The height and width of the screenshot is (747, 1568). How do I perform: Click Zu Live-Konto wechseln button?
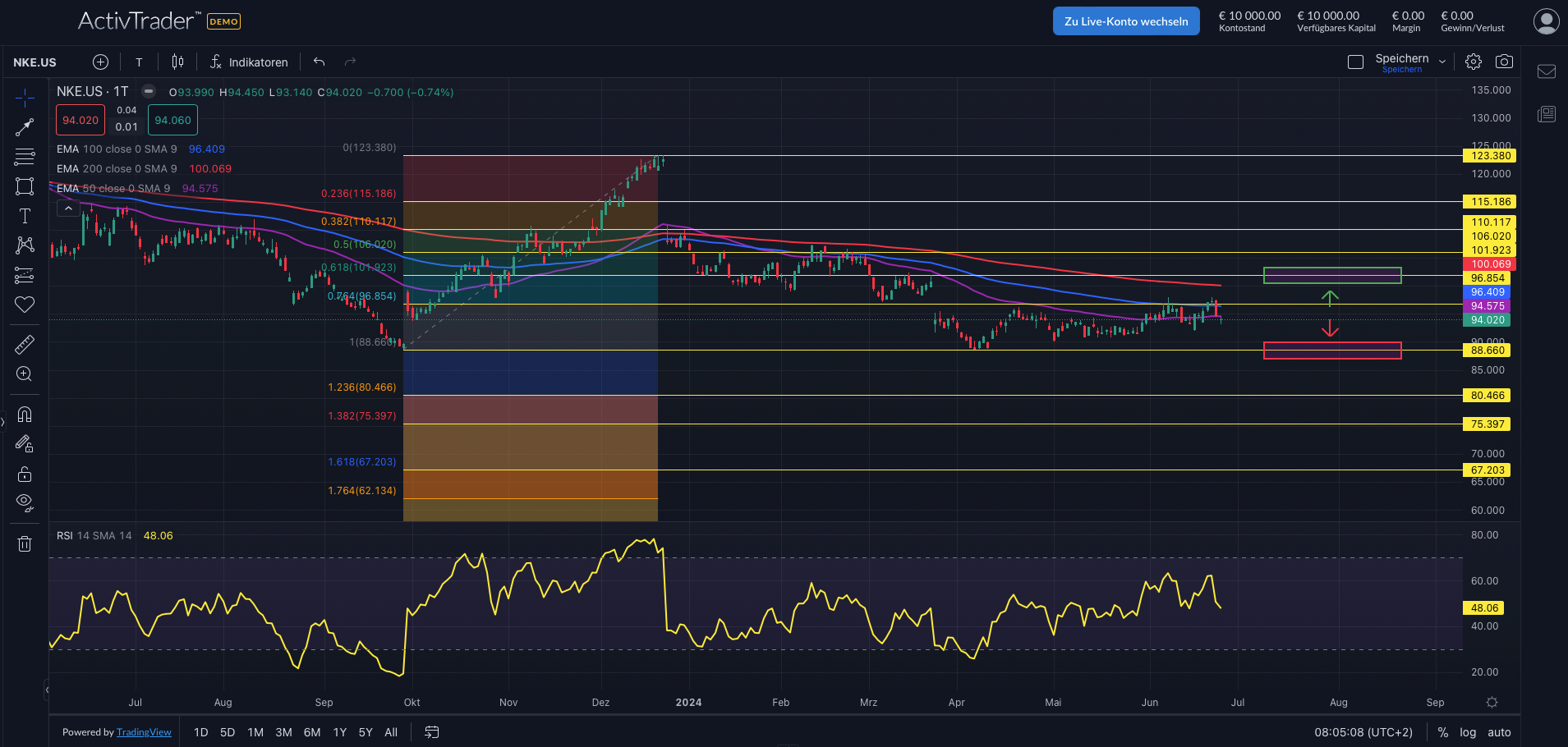point(1126,21)
